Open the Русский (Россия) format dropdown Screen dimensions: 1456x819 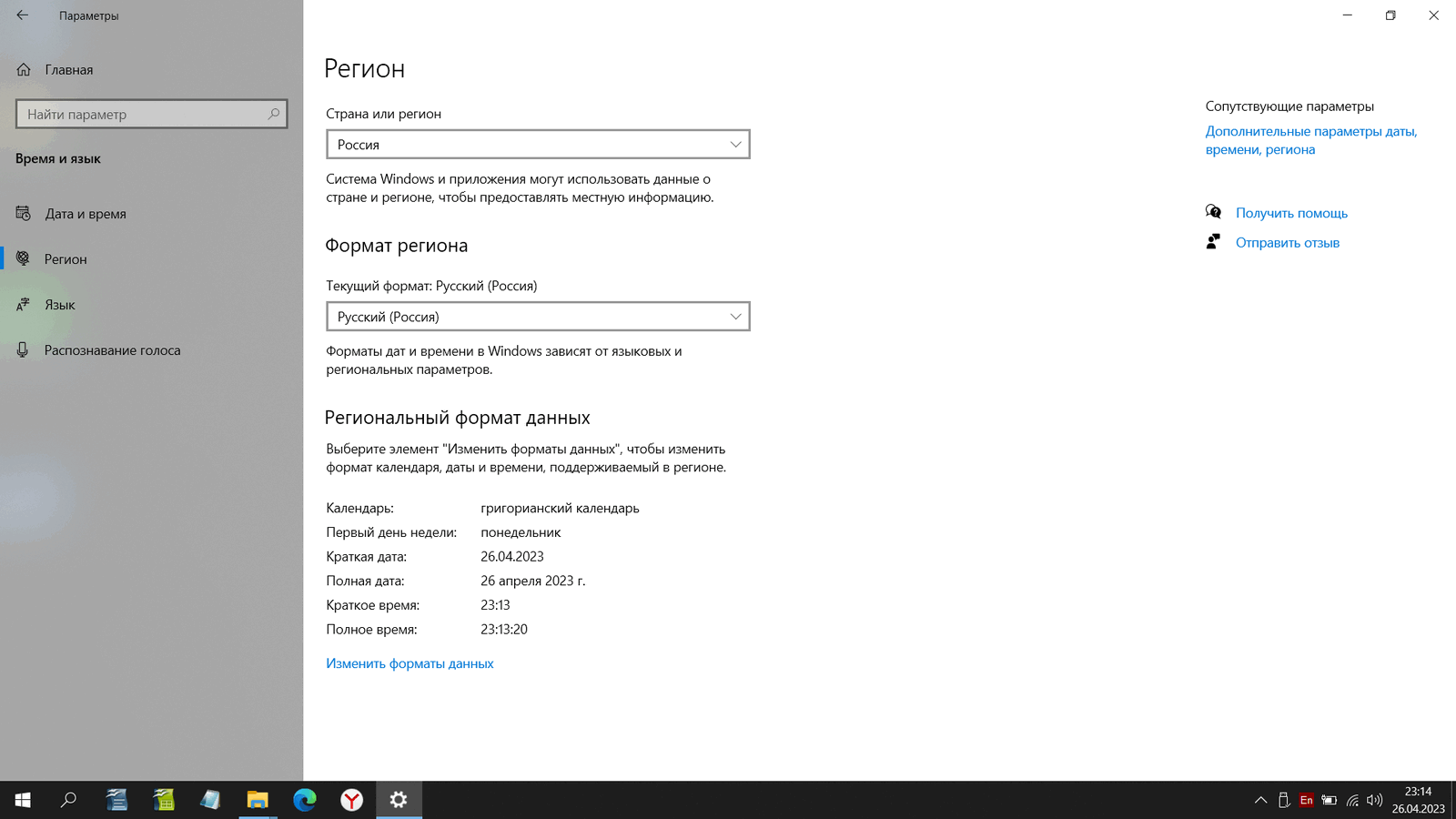[x=538, y=317]
